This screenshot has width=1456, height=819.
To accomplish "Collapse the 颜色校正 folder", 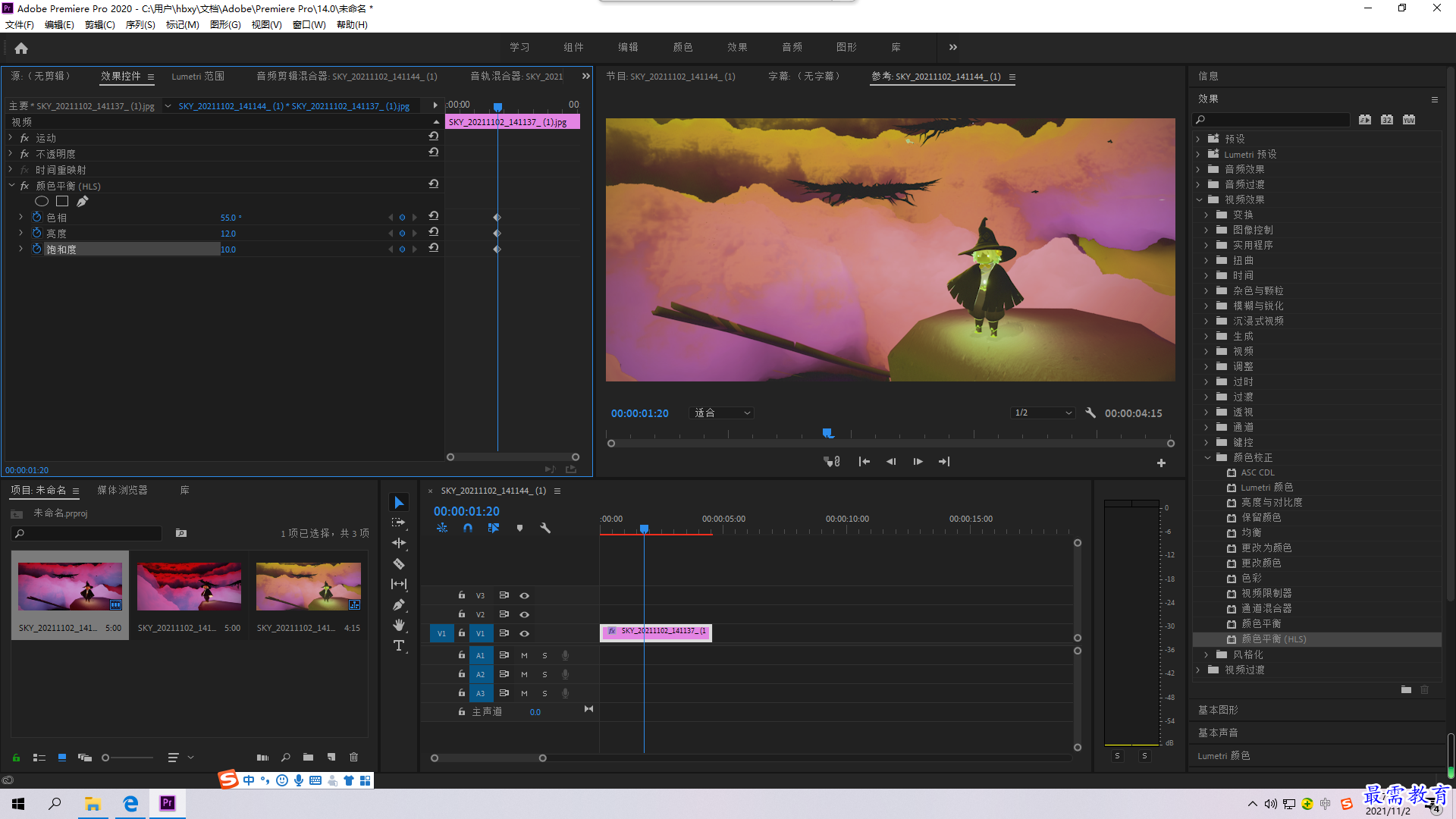I will pos(1207,457).
